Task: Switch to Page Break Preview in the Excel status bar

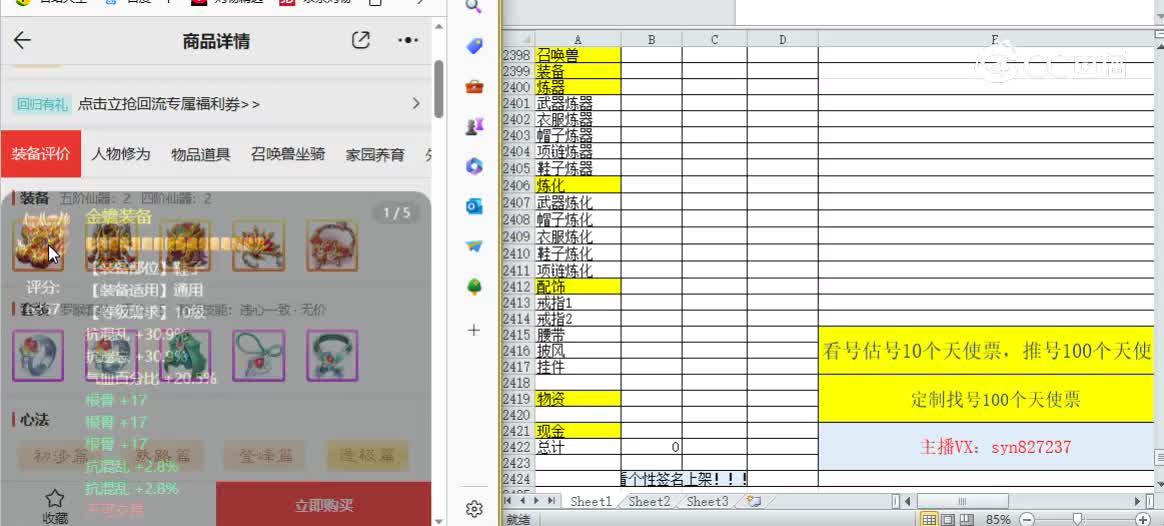Action: coord(966,519)
